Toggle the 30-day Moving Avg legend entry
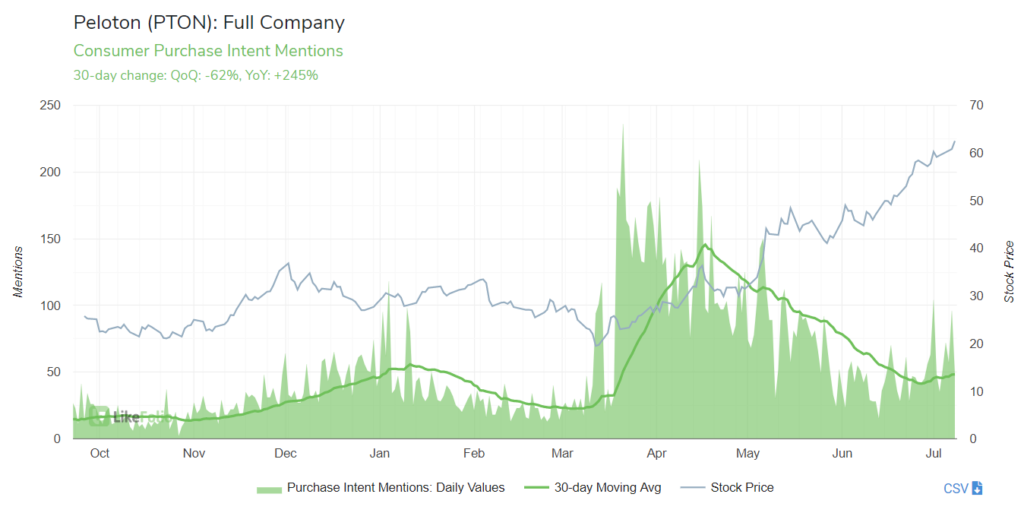Screen dimensions: 1024x513 [593, 488]
